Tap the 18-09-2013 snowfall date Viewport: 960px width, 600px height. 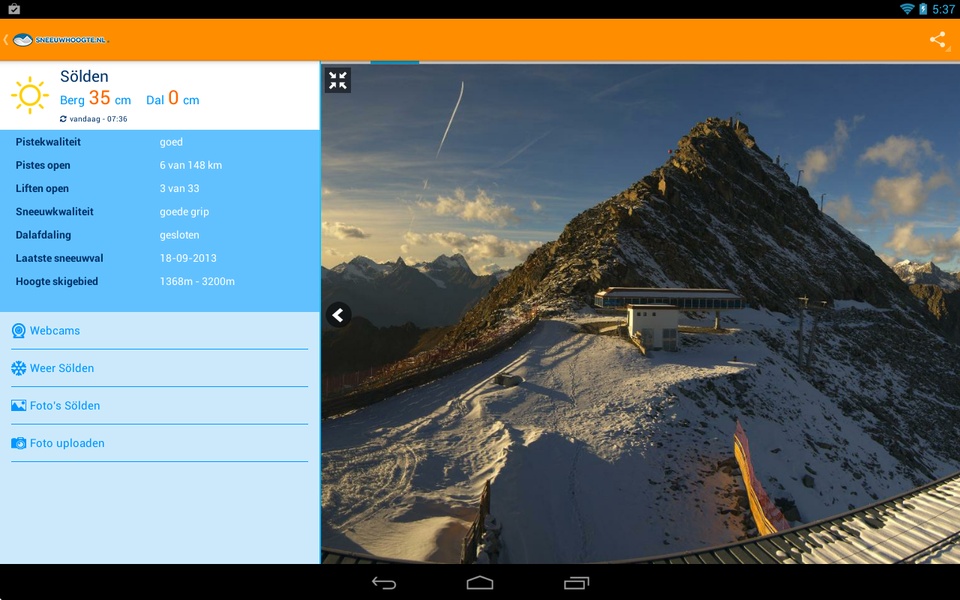tap(188, 258)
